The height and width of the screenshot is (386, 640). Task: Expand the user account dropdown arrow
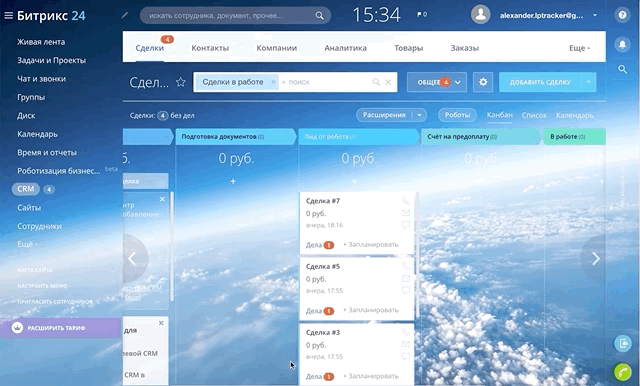click(595, 15)
